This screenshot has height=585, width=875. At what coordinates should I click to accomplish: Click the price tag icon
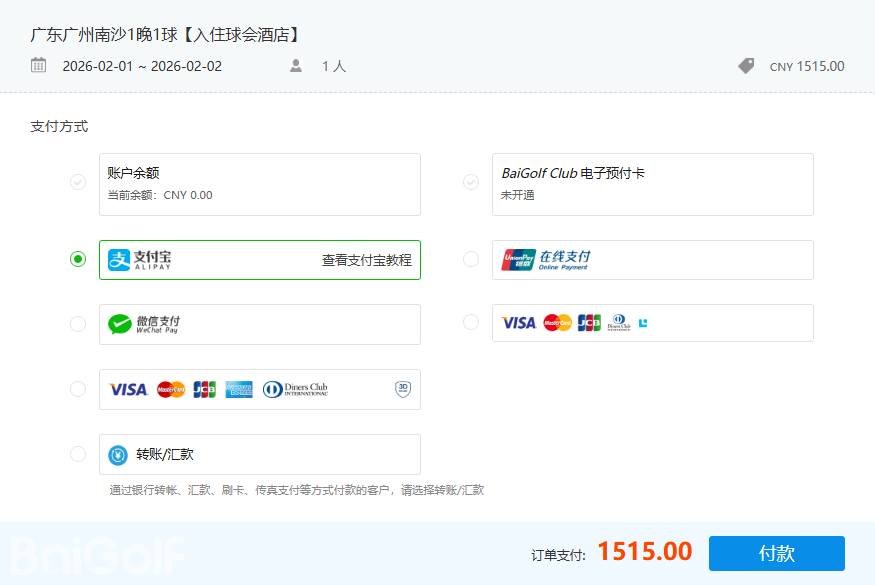(x=746, y=66)
